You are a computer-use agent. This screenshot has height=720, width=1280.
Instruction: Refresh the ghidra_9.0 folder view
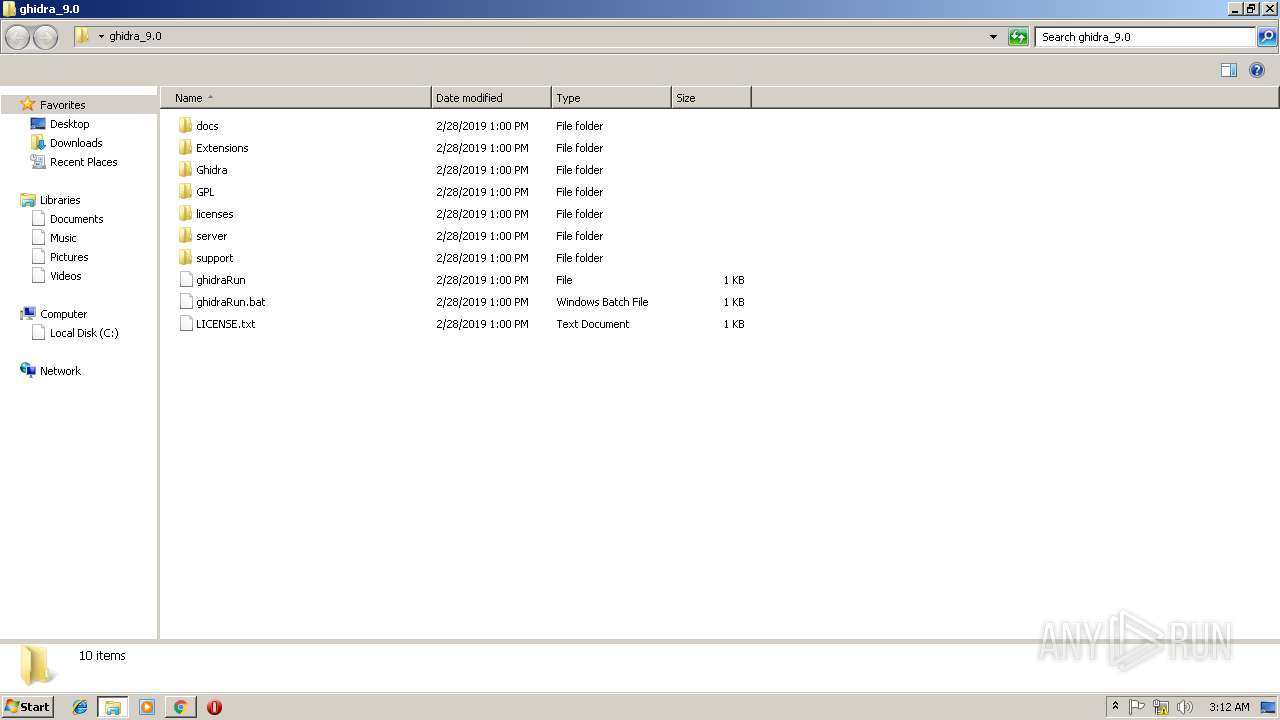pos(1018,37)
